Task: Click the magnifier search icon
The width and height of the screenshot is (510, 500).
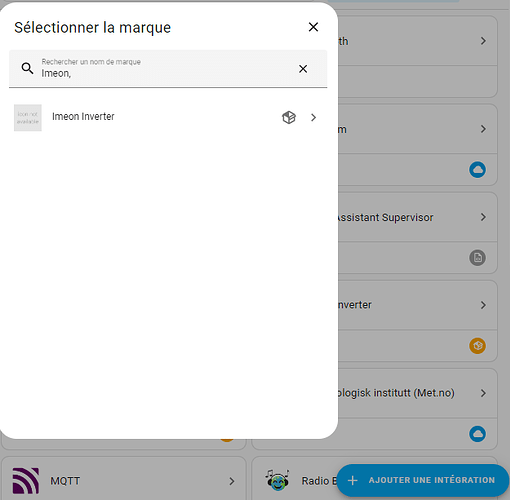Action: pos(27,68)
